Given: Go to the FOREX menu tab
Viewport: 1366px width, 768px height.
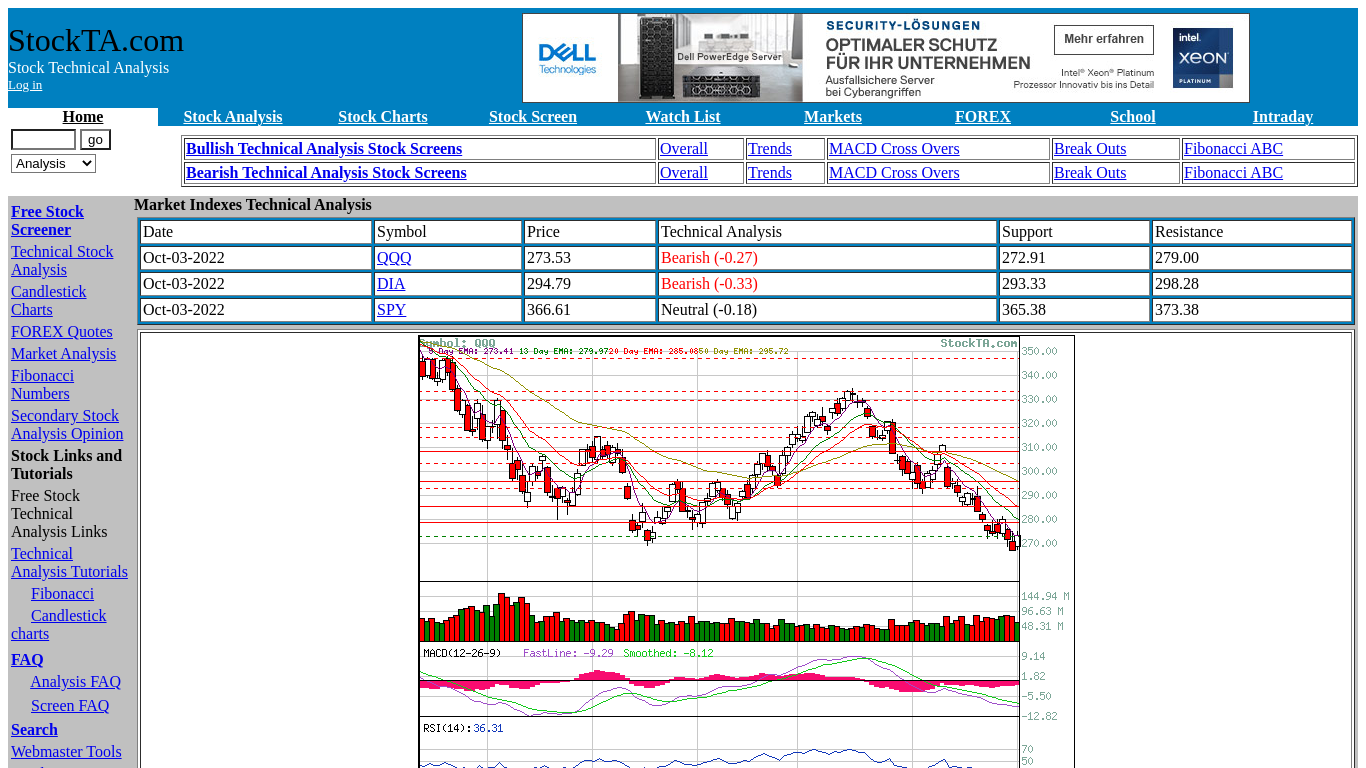Looking at the screenshot, I should (x=982, y=117).
